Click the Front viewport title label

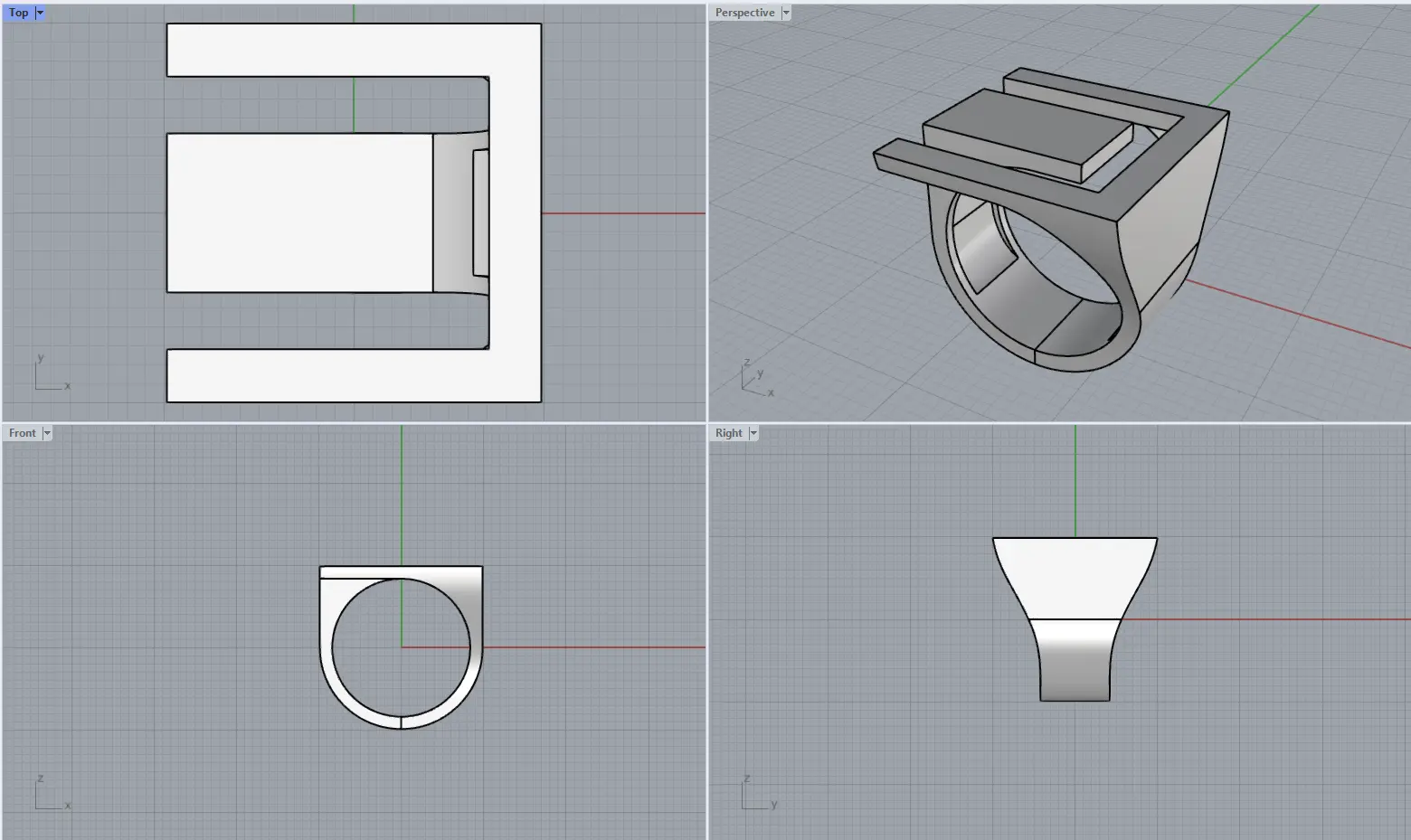coord(22,433)
